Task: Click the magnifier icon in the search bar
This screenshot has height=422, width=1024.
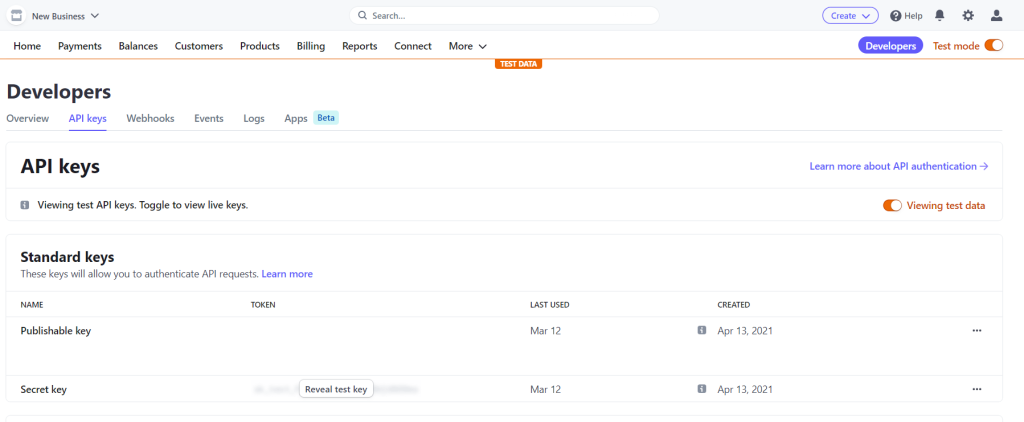Action: click(x=362, y=16)
